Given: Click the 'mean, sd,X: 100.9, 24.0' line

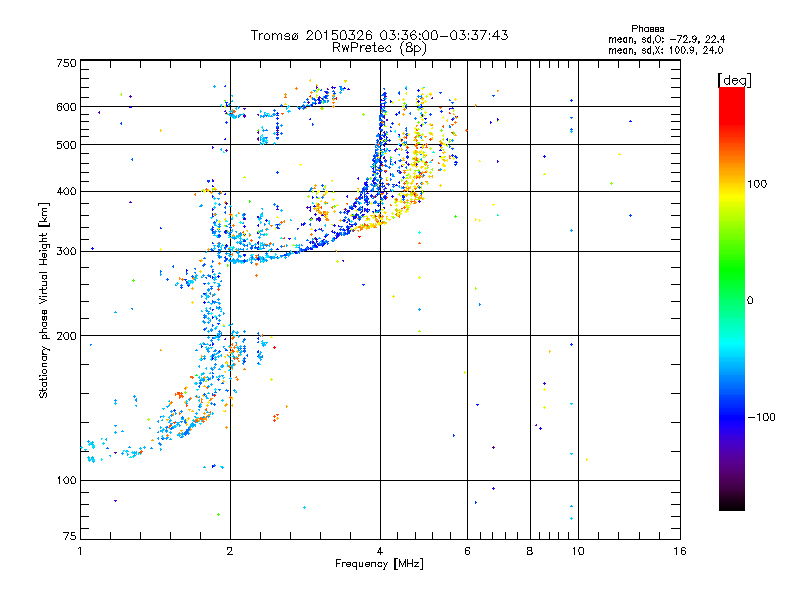Looking at the screenshot, I should [665, 50].
